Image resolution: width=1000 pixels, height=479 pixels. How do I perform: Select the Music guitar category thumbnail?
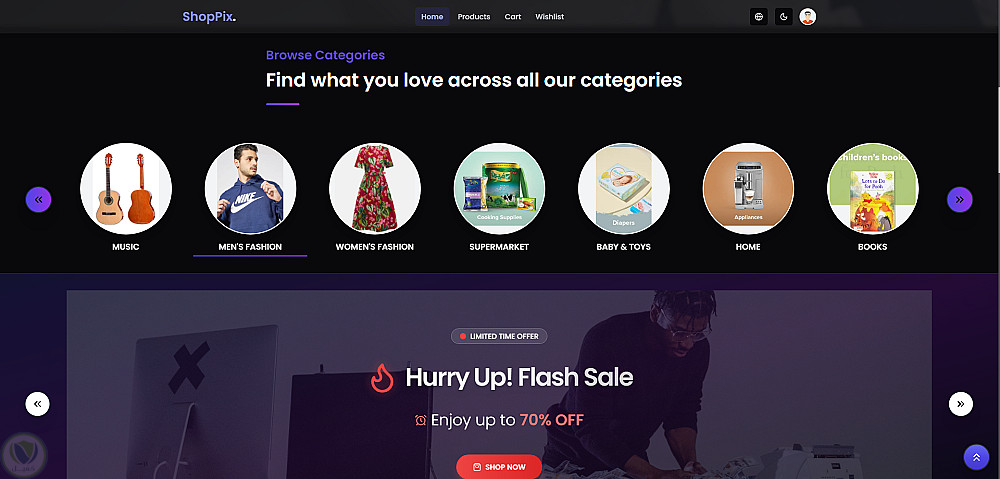coord(126,189)
